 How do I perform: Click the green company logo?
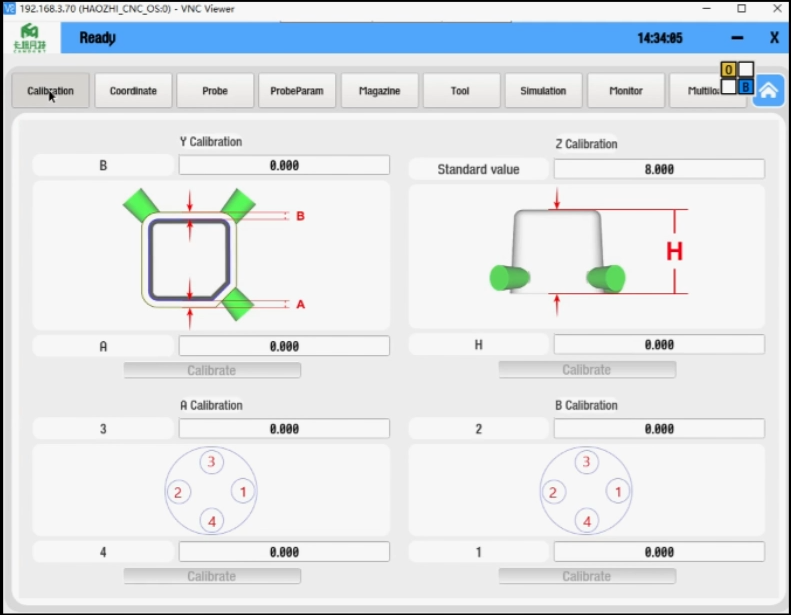tap(29, 38)
